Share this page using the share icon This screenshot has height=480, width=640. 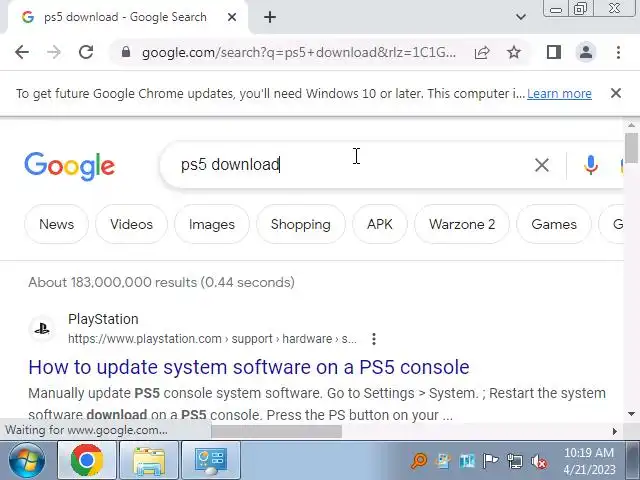tap(482, 52)
